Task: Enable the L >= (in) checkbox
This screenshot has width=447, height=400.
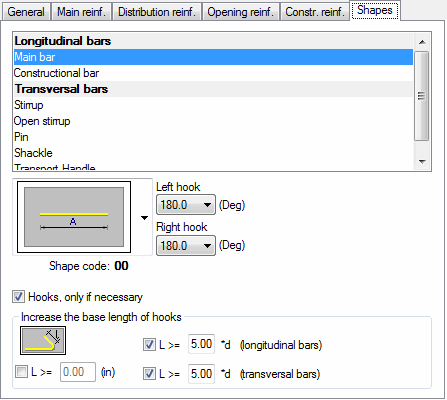Action: point(22,372)
